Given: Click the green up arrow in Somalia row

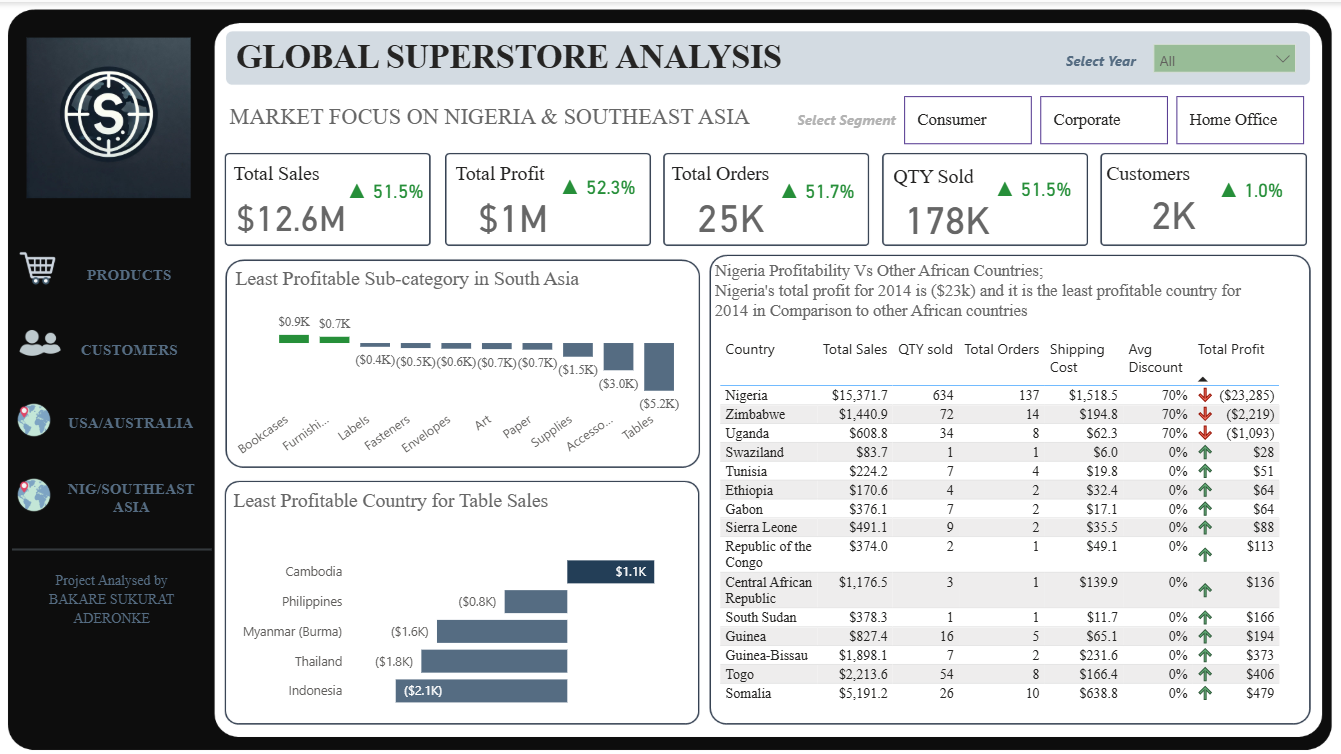Looking at the screenshot, I should 1205,693.
